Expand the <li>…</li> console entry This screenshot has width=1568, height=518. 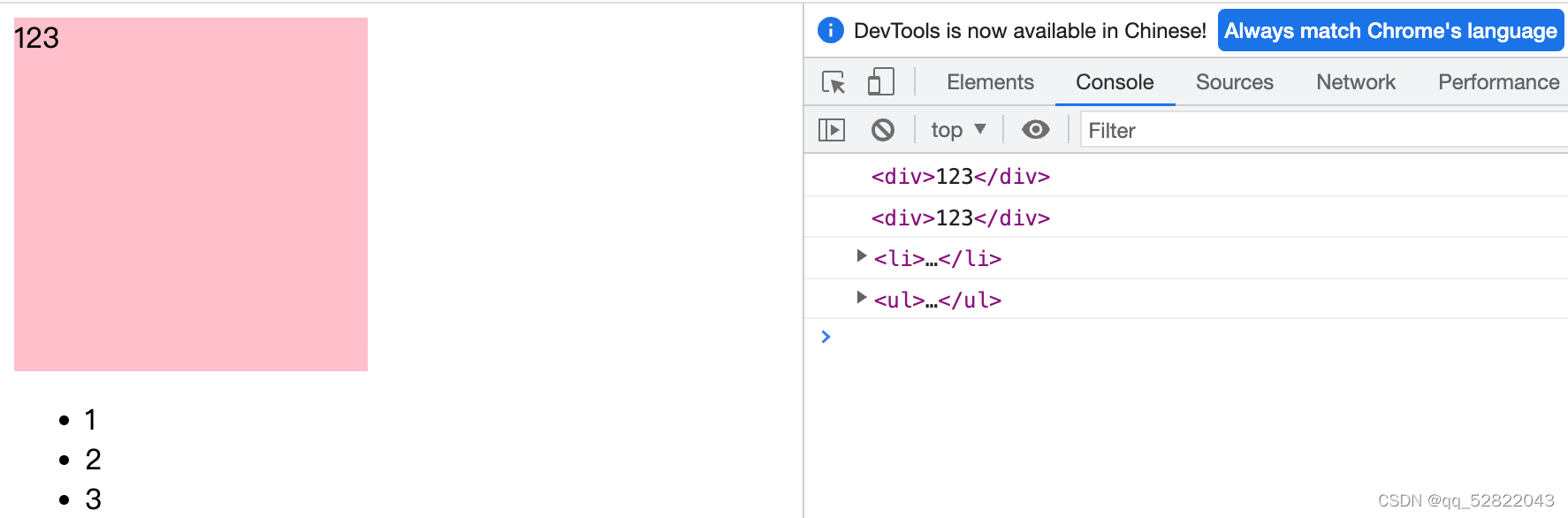tap(862, 256)
